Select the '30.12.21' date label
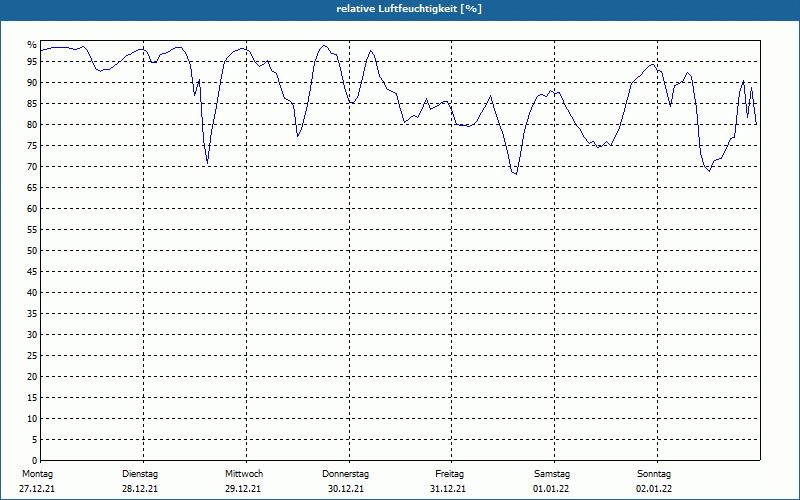Viewport: 800px width, 500px height. (346, 489)
